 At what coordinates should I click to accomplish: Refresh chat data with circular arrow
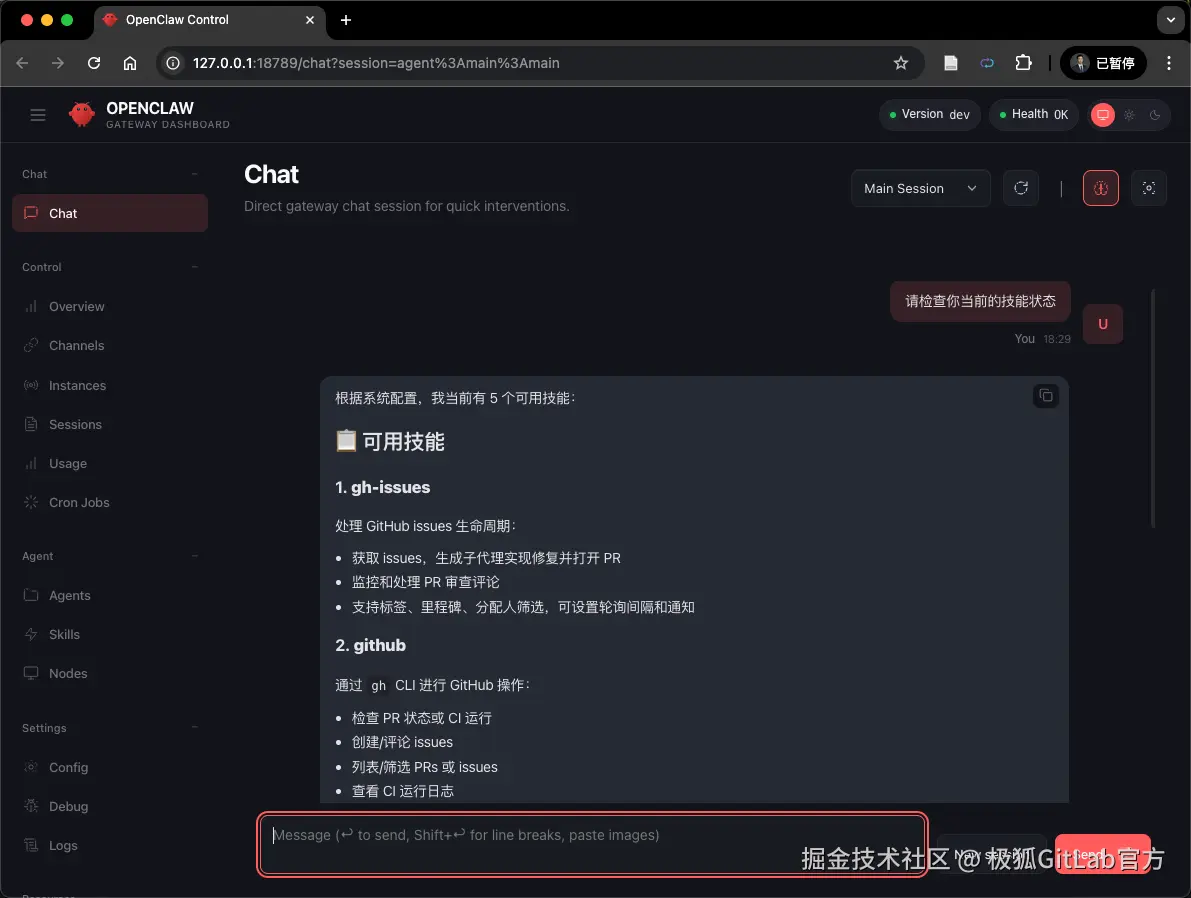point(1021,188)
